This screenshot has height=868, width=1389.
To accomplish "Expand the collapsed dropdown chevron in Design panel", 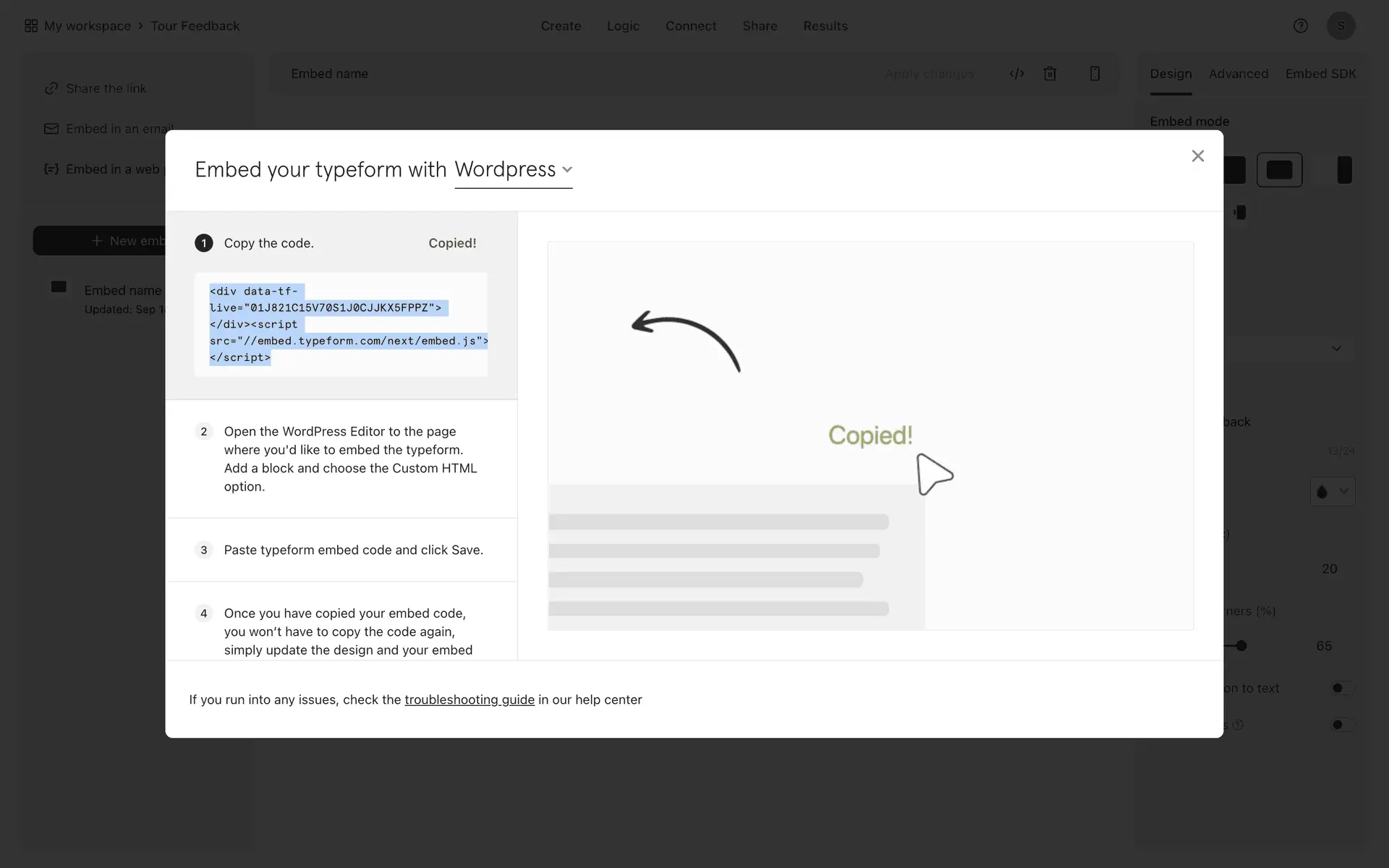I will click(1335, 349).
